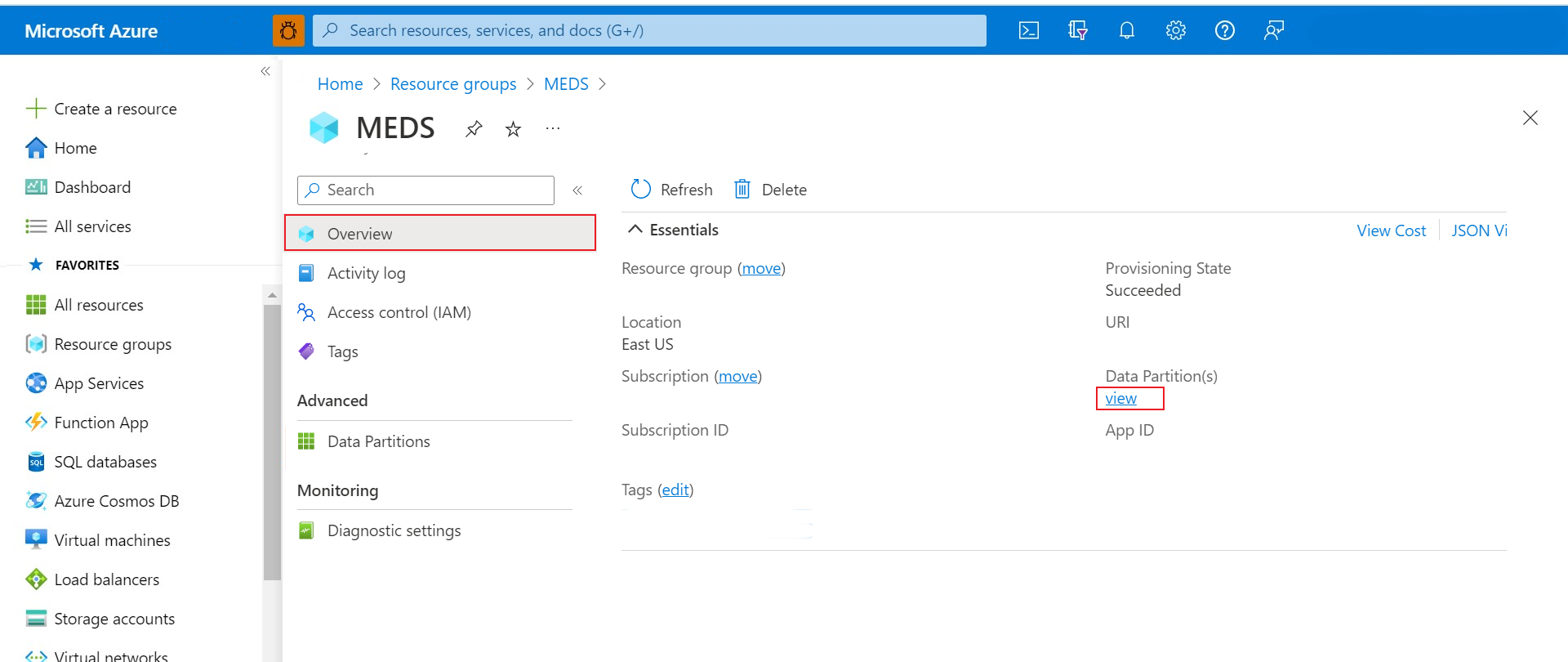
Task: Go to Home in breadcrumb
Action: click(340, 84)
